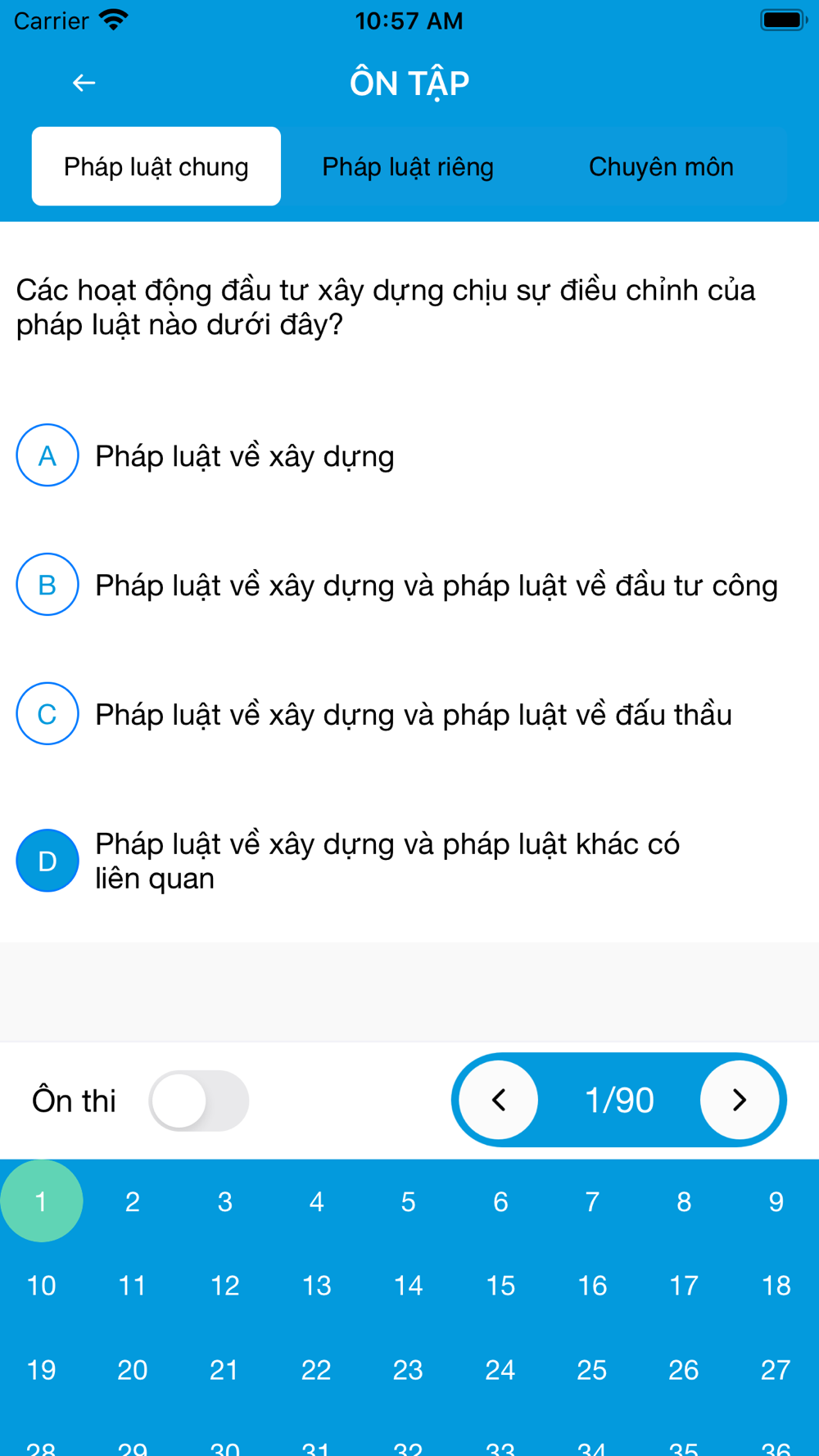Jump to question number 14

coord(408,1286)
